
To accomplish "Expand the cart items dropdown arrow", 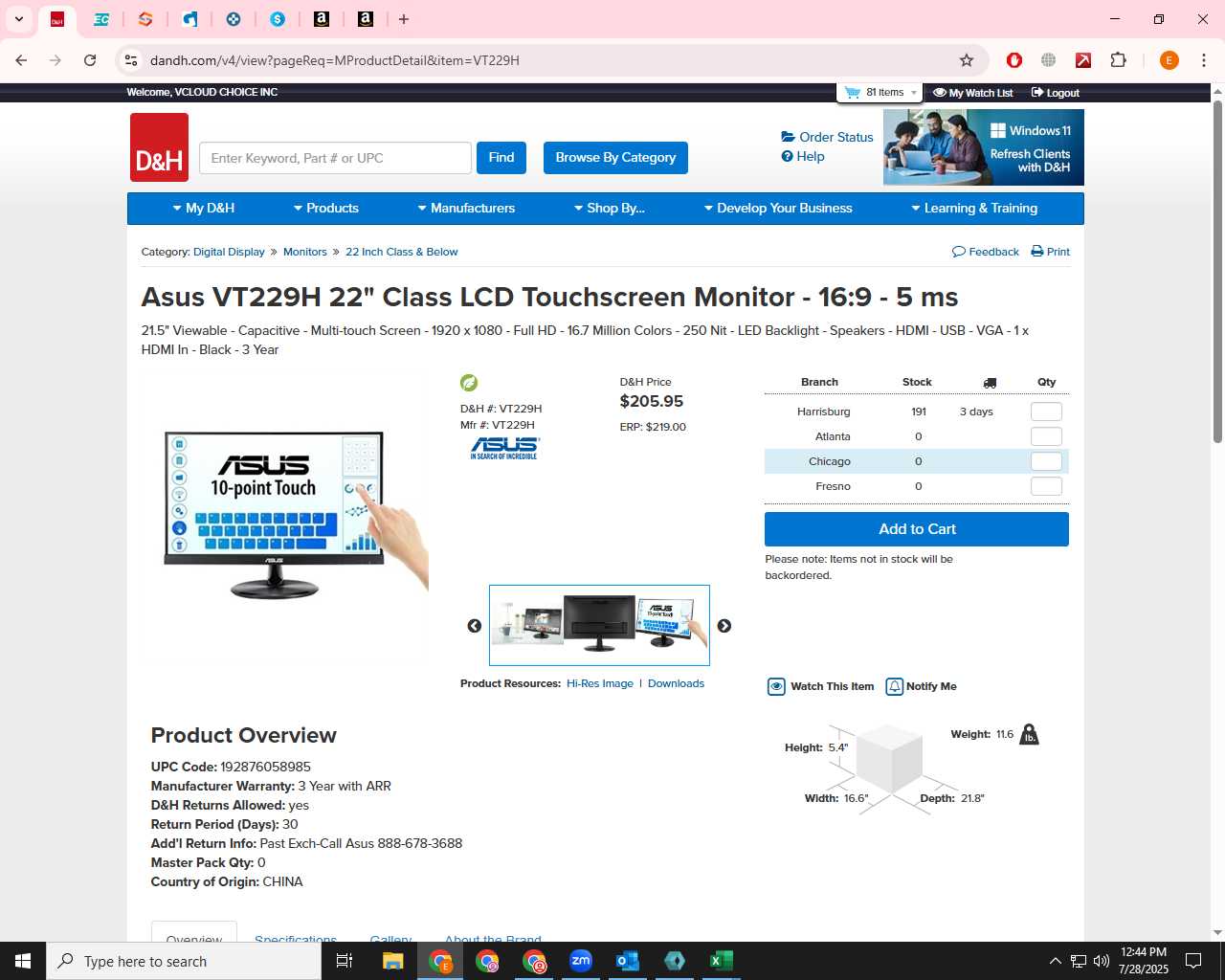I will (914, 93).
